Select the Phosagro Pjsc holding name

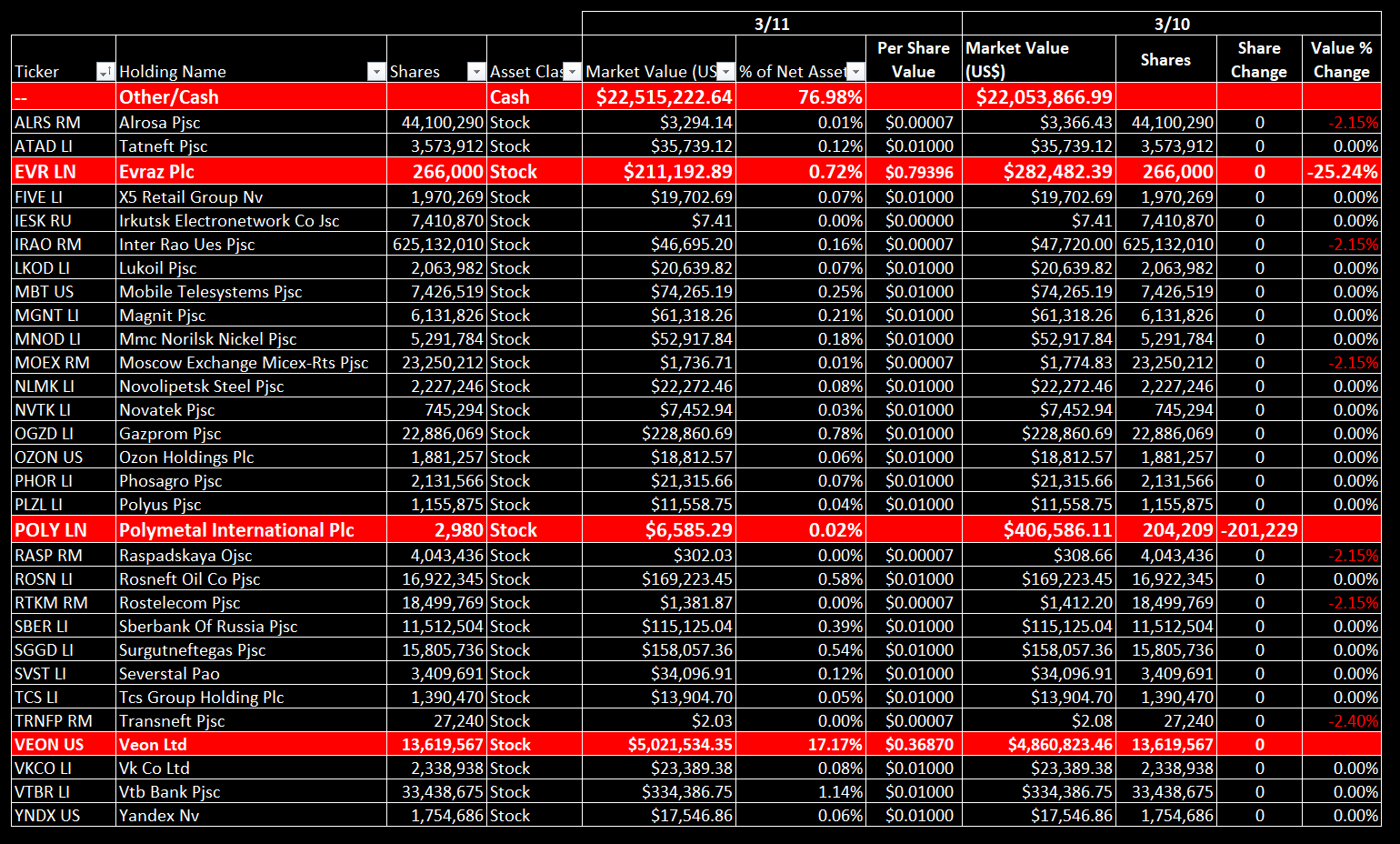[x=252, y=481]
